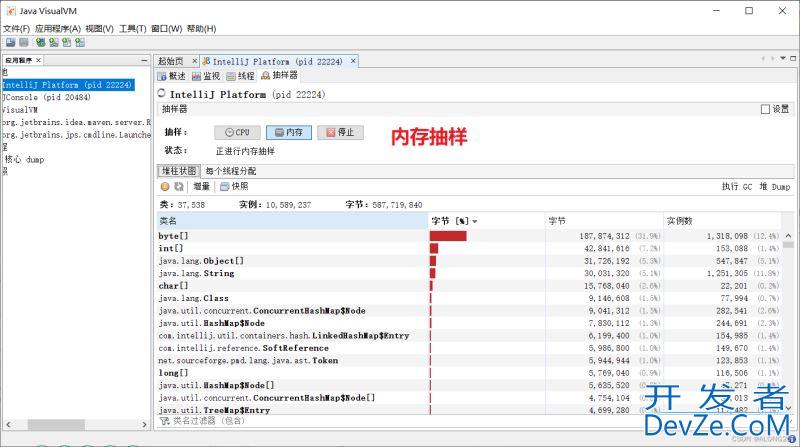This screenshot has height=447, width=800.
Task: Click 堆 Dump button
Action: click(774, 187)
